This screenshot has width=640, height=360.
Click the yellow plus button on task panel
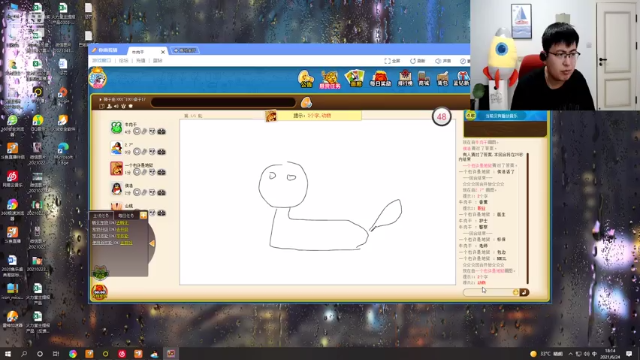(x=143, y=215)
